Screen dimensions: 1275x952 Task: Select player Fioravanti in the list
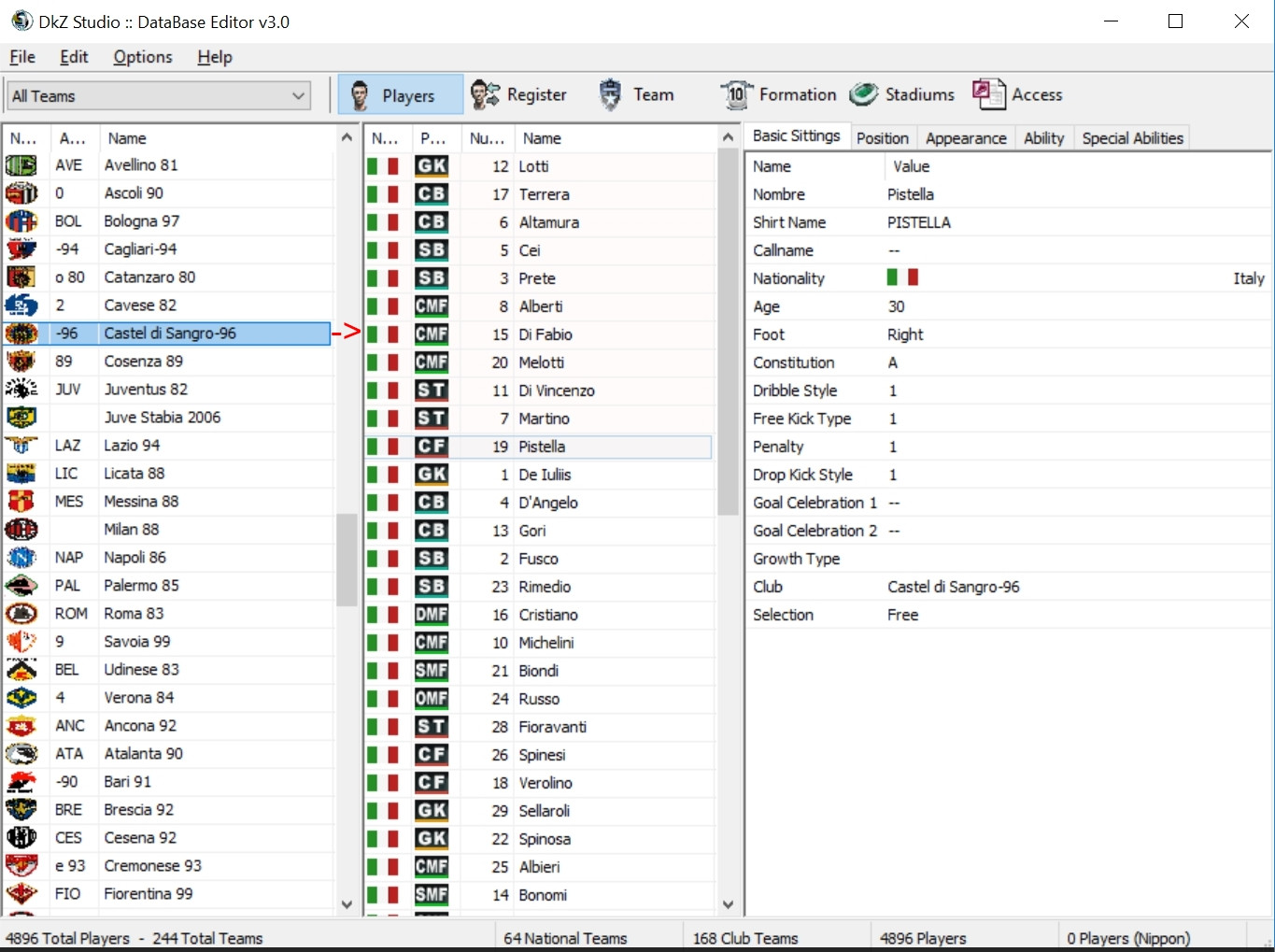[x=553, y=727]
